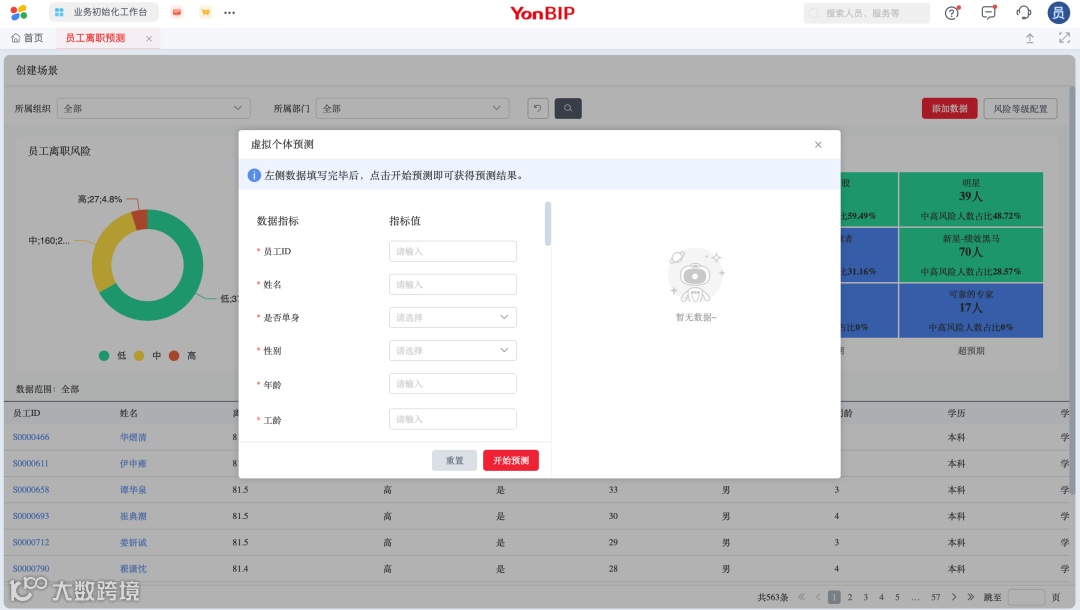Click the upload arrow icon below the header
Screen dimensions: 1080x610
click(1030, 39)
